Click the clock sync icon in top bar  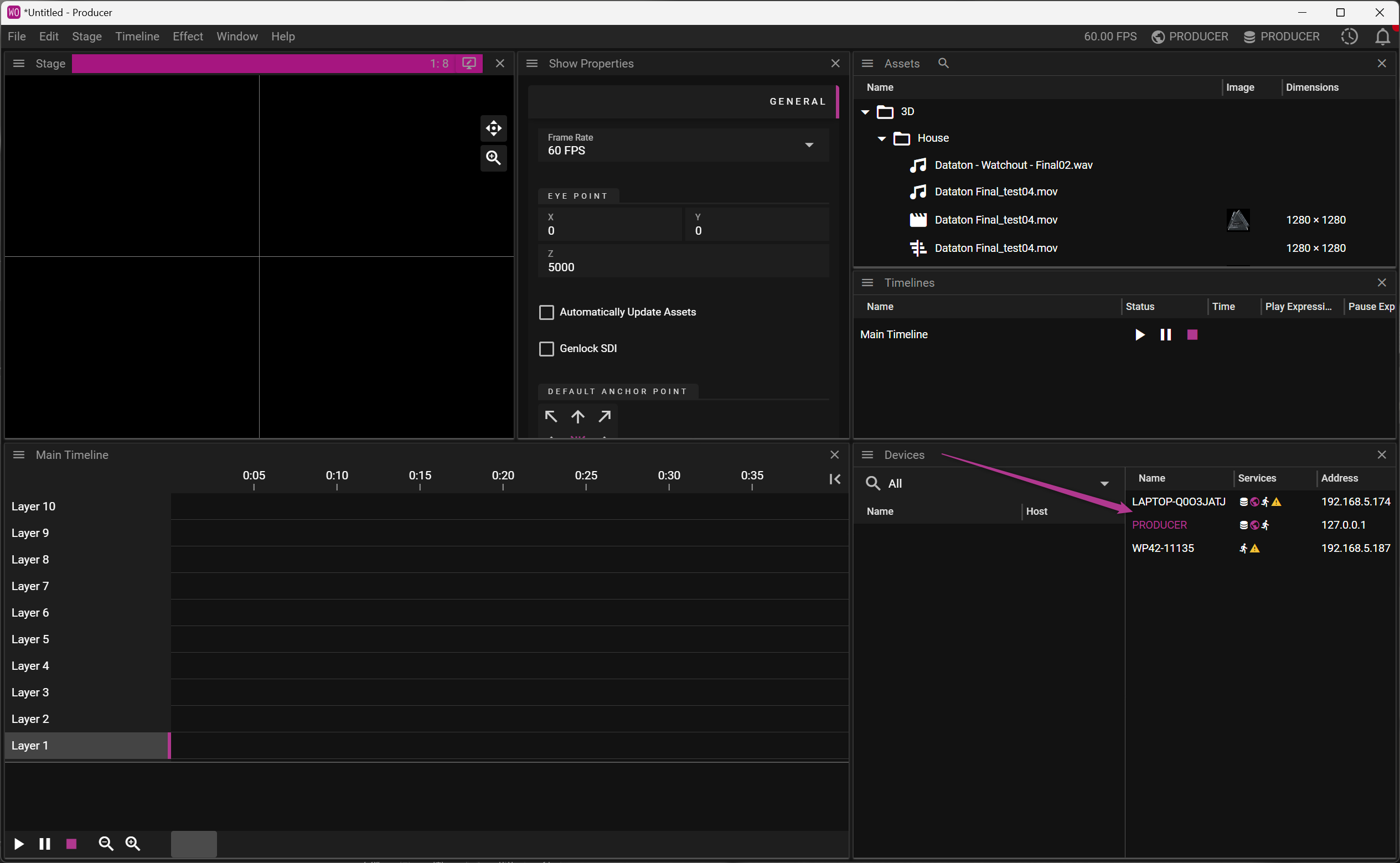(x=1349, y=37)
